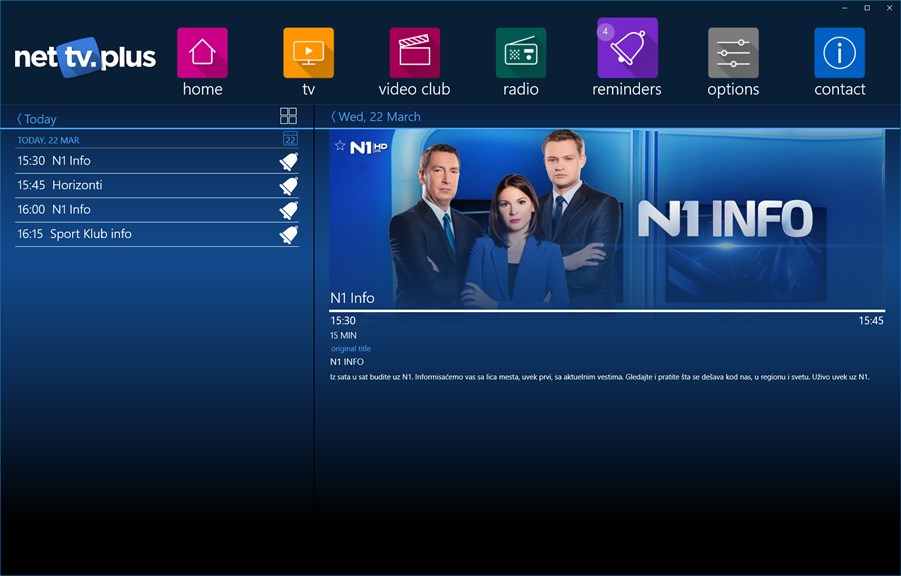Click the N1 HD channel logo
The height and width of the screenshot is (576, 901).
(x=368, y=147)
